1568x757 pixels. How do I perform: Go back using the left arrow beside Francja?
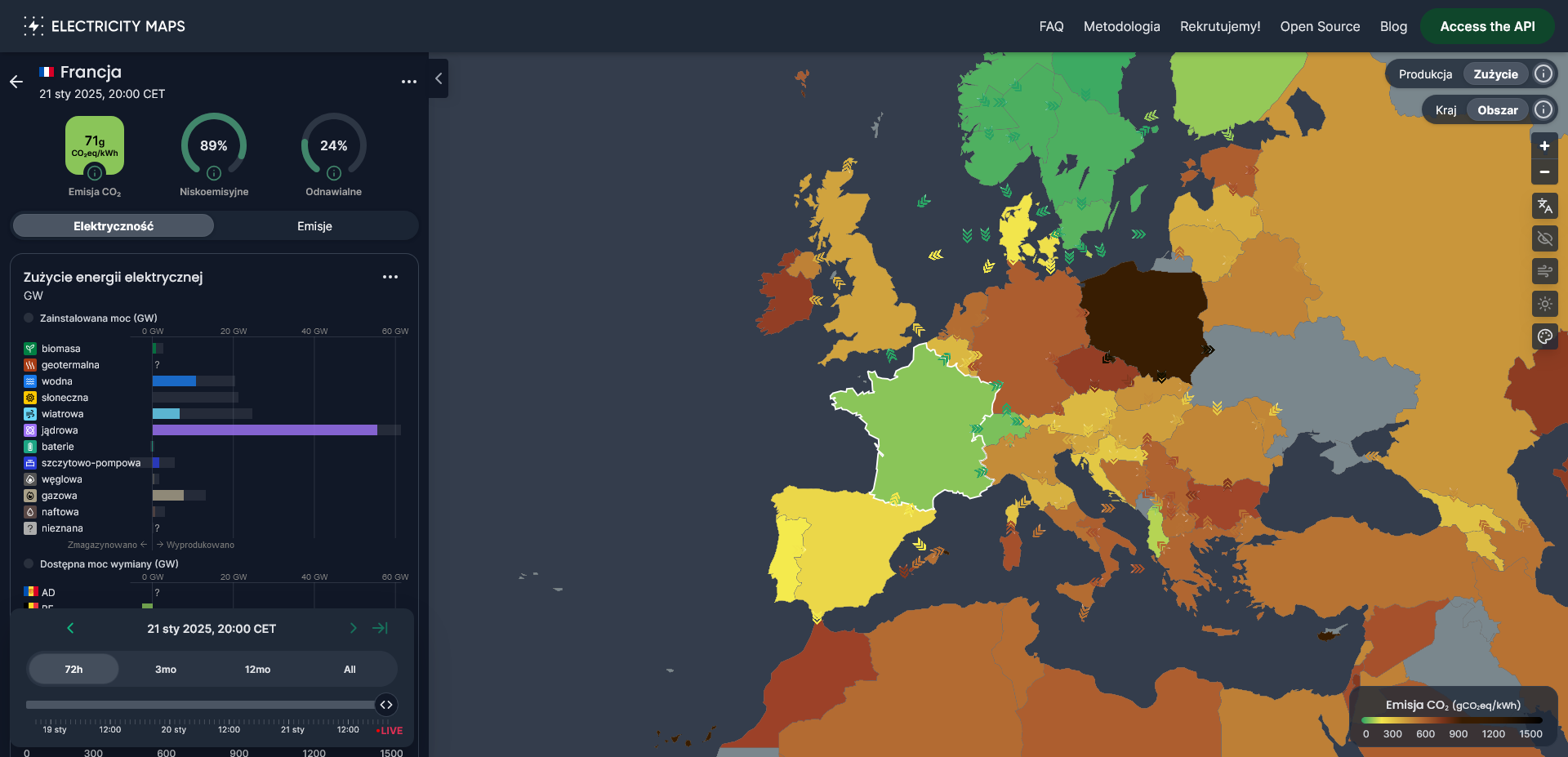pyautogui.click(x=16, y=82)
